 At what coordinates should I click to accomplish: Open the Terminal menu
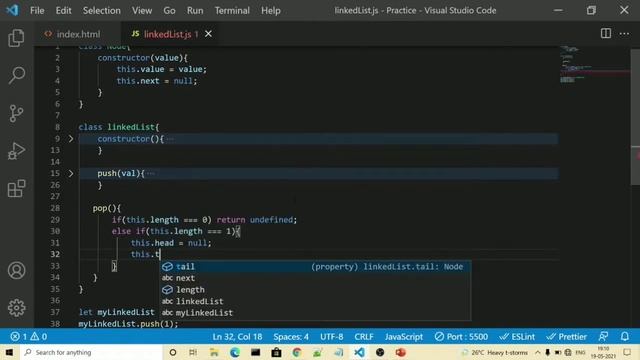coord(232,11)
